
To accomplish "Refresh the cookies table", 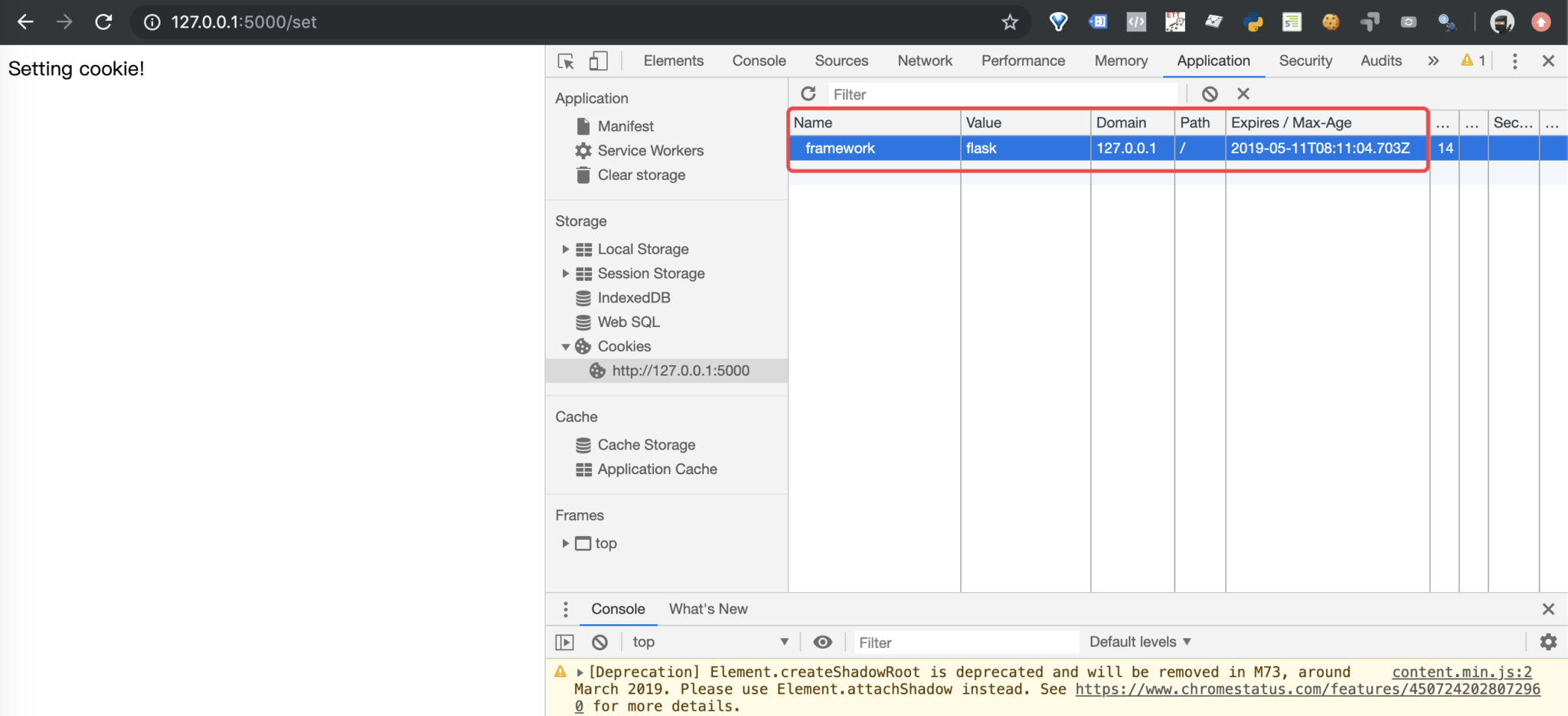I will click(x=808, y=93).
